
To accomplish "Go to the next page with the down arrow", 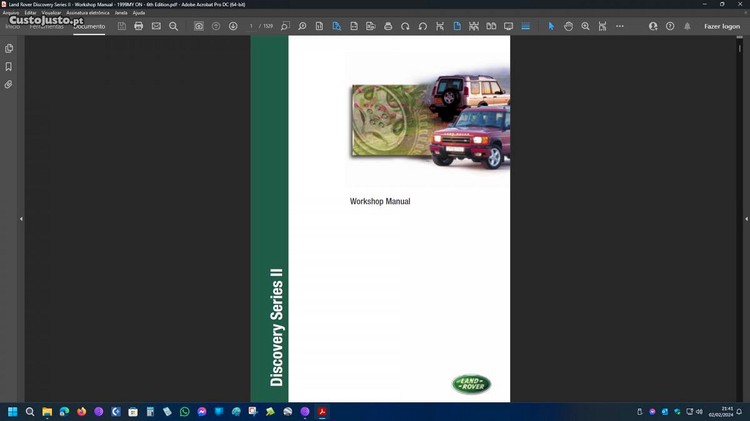I will click(x=233, y=26).
